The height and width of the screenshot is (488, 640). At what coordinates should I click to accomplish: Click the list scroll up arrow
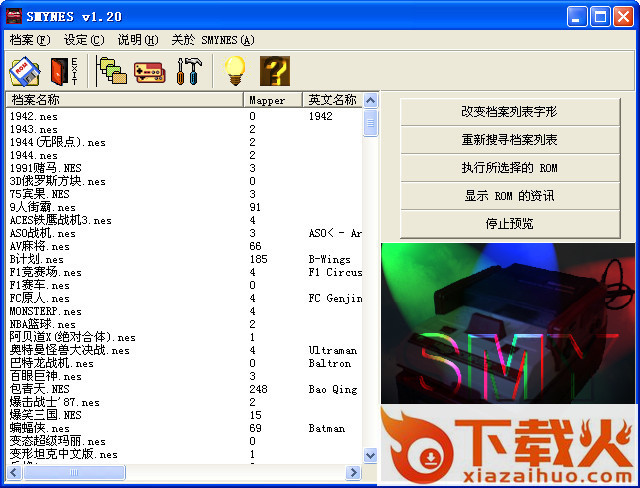[x=370, y=100]
